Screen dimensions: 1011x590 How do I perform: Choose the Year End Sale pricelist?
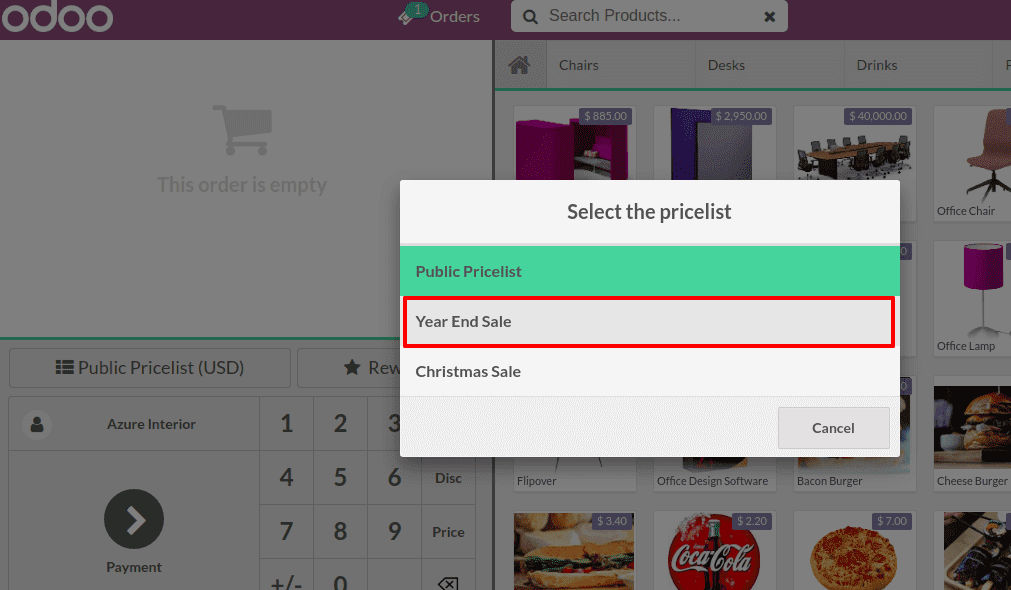click(649, 322)
